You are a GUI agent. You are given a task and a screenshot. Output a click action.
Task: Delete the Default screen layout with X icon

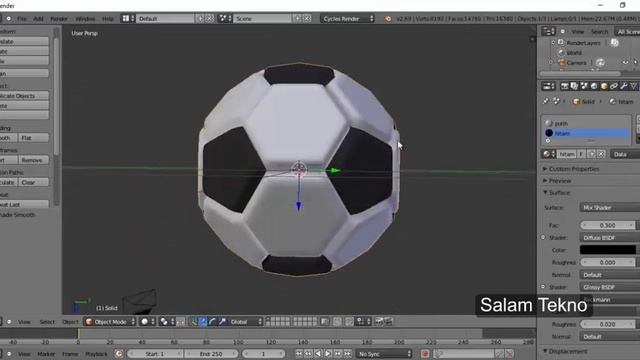(209, 19)
